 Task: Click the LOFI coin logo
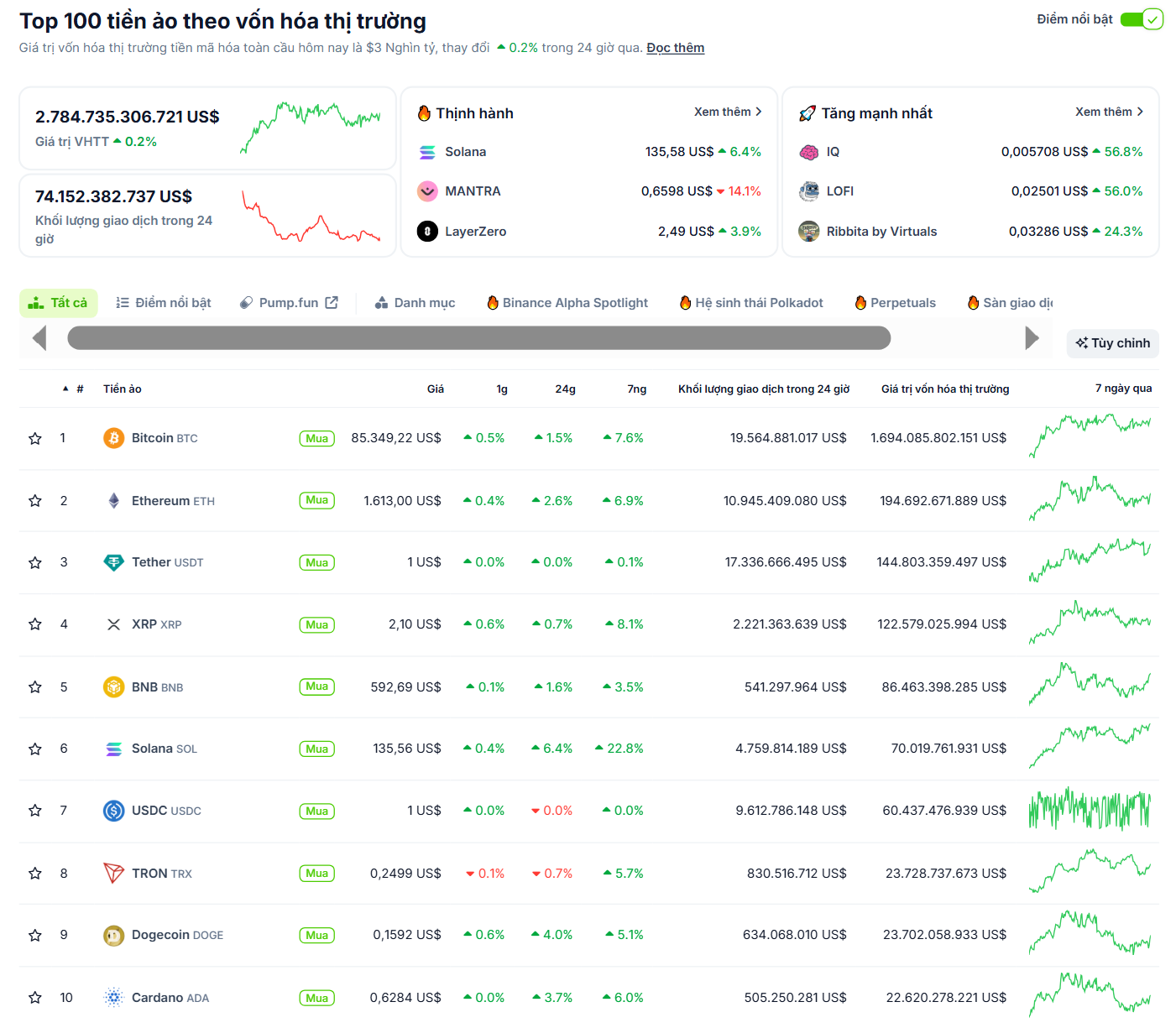(x=809, y=191)
